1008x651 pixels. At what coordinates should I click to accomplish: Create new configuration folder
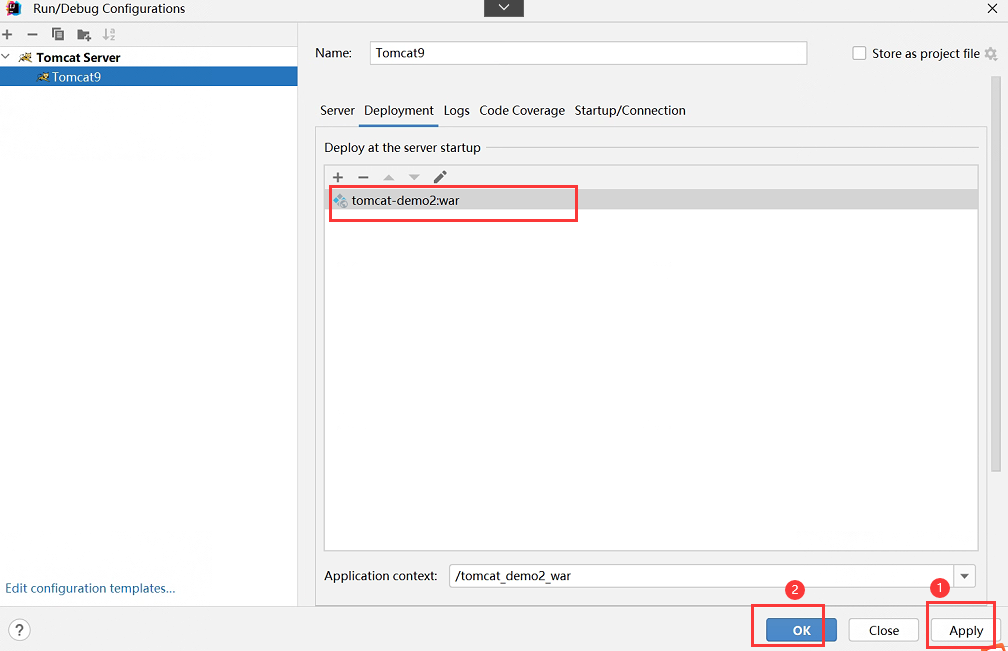(x=84, y=34)
